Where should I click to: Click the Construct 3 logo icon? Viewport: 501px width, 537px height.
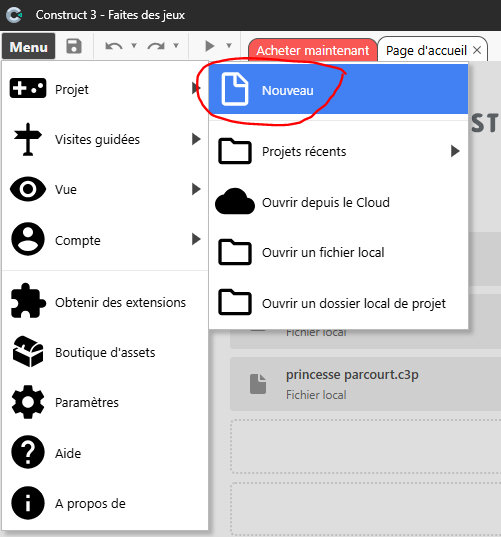tap(14, 15)
